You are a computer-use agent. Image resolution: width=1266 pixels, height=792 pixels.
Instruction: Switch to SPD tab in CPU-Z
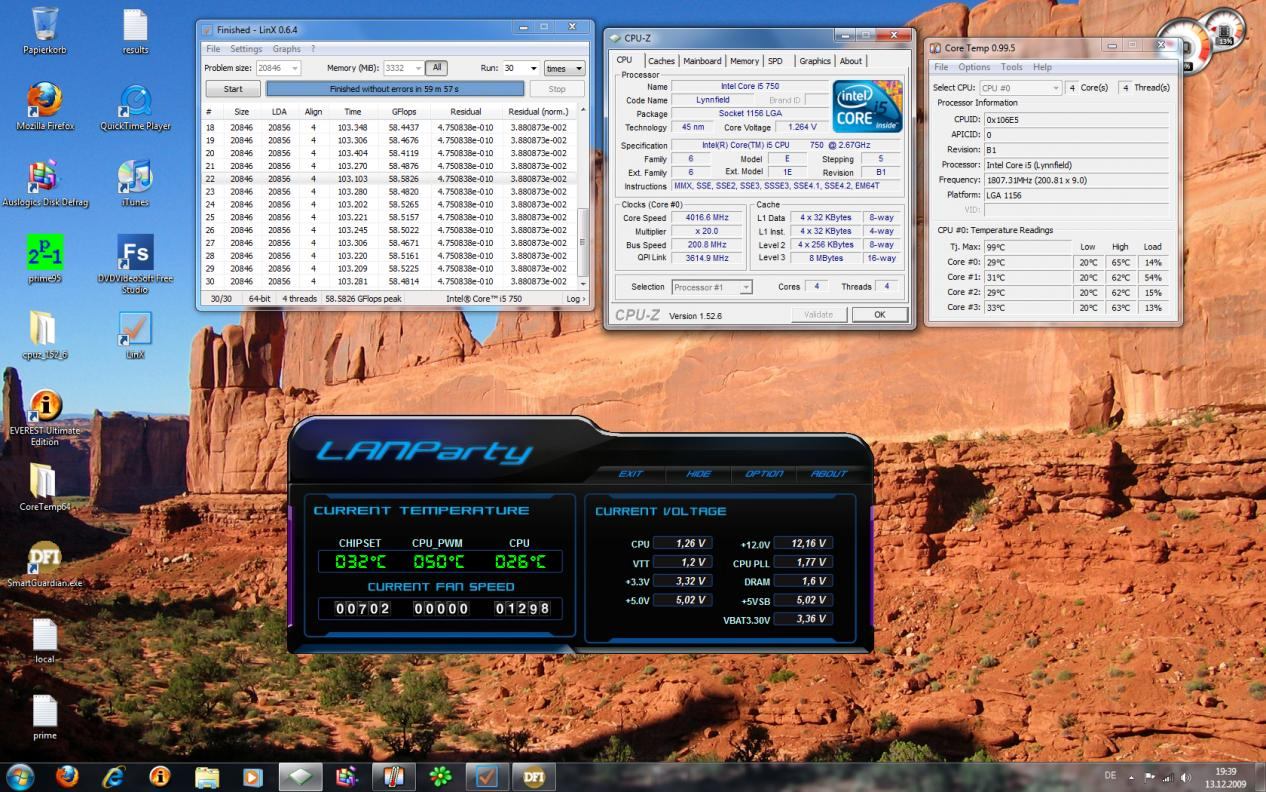[775, 61]
